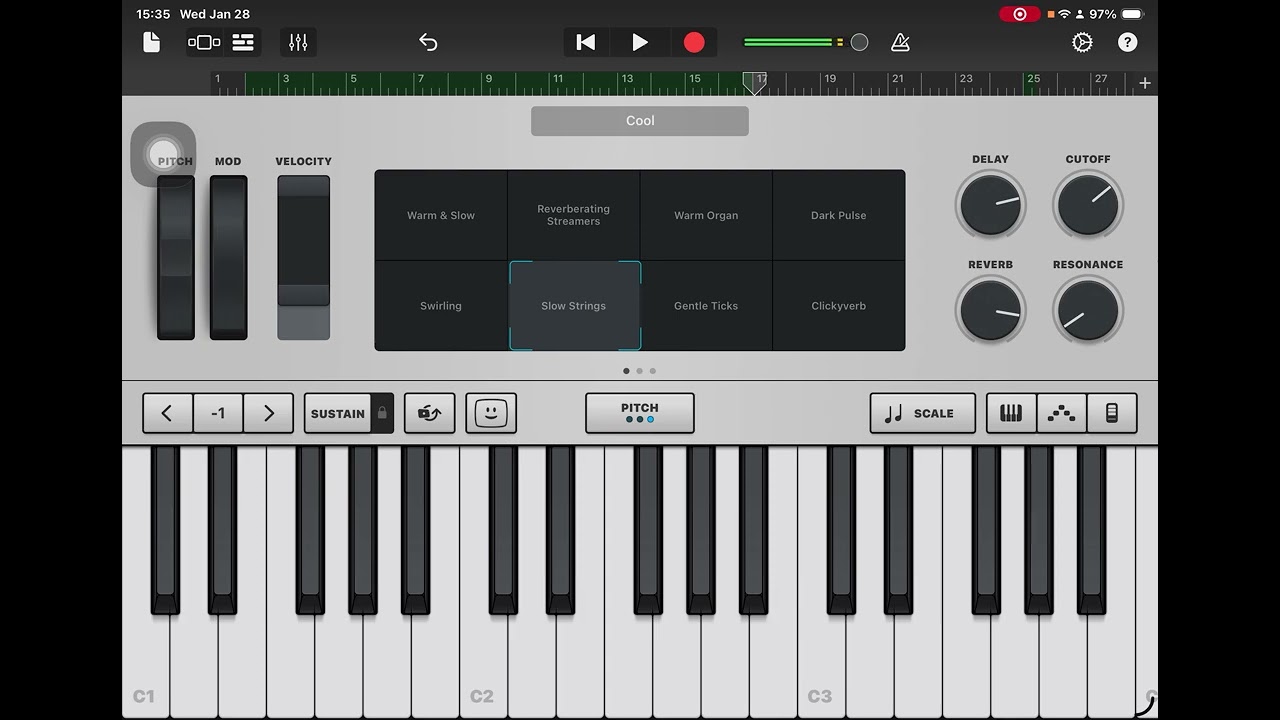Toggle the Sustain button
The image size is (1280, 720).
(x=338, y=413)
